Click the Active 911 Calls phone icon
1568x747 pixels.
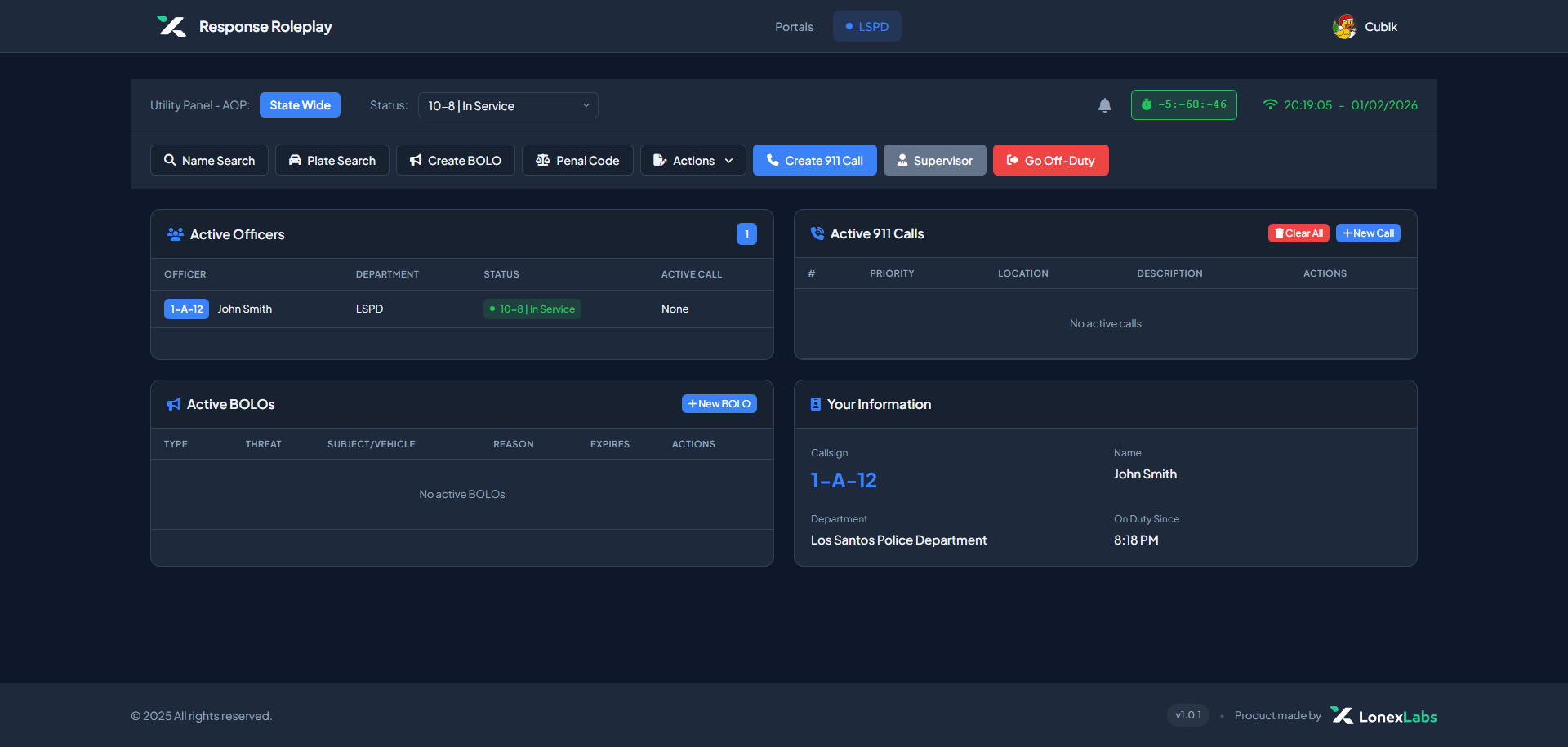coord(817,233)
